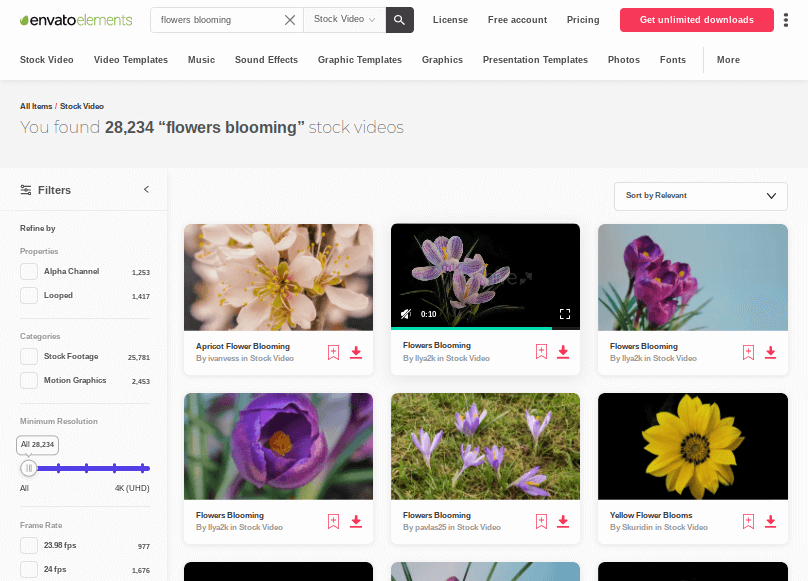Collapse the Filters panel with the chevron
808x581 pixels.
(x=146, y=190)
